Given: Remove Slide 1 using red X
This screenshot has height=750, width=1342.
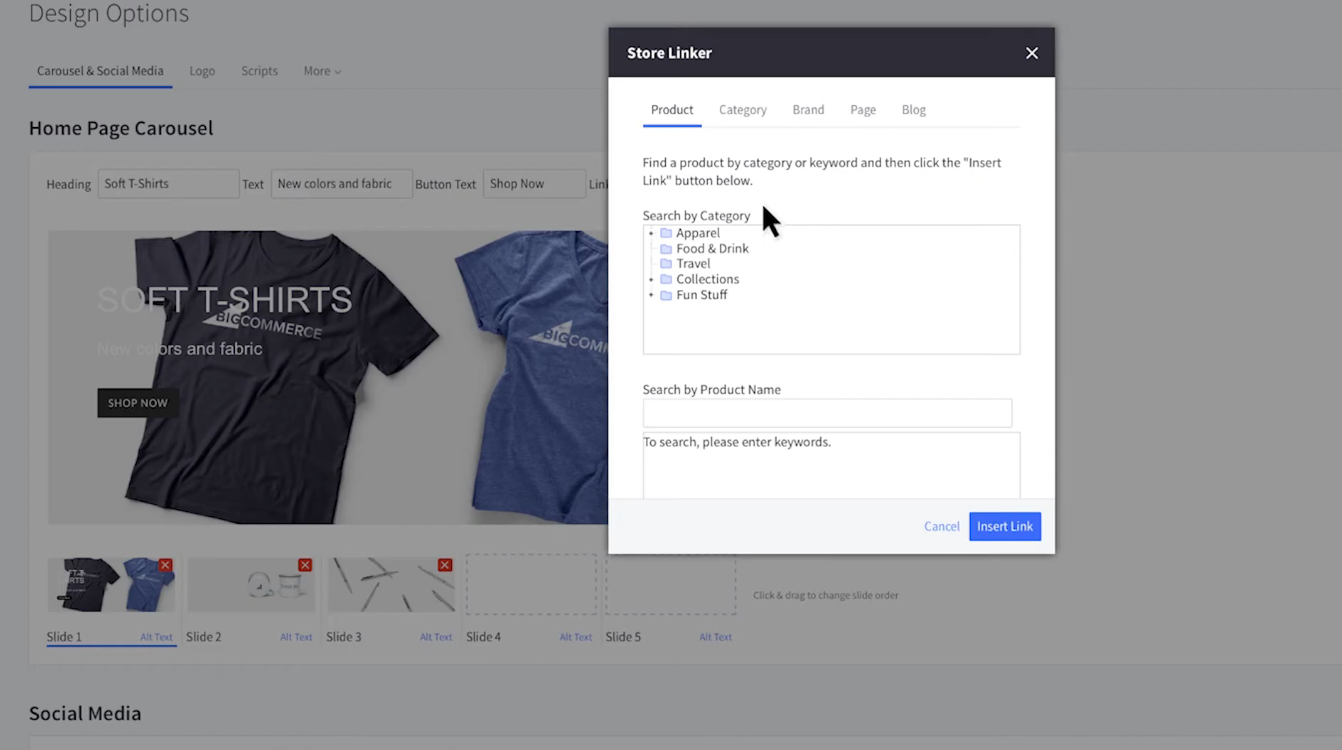Looking at the screenshot, I should click(x=166, y=565).
